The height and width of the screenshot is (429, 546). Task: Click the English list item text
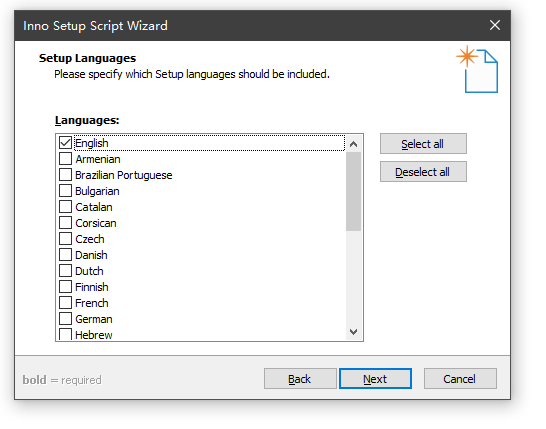point(92,143)
